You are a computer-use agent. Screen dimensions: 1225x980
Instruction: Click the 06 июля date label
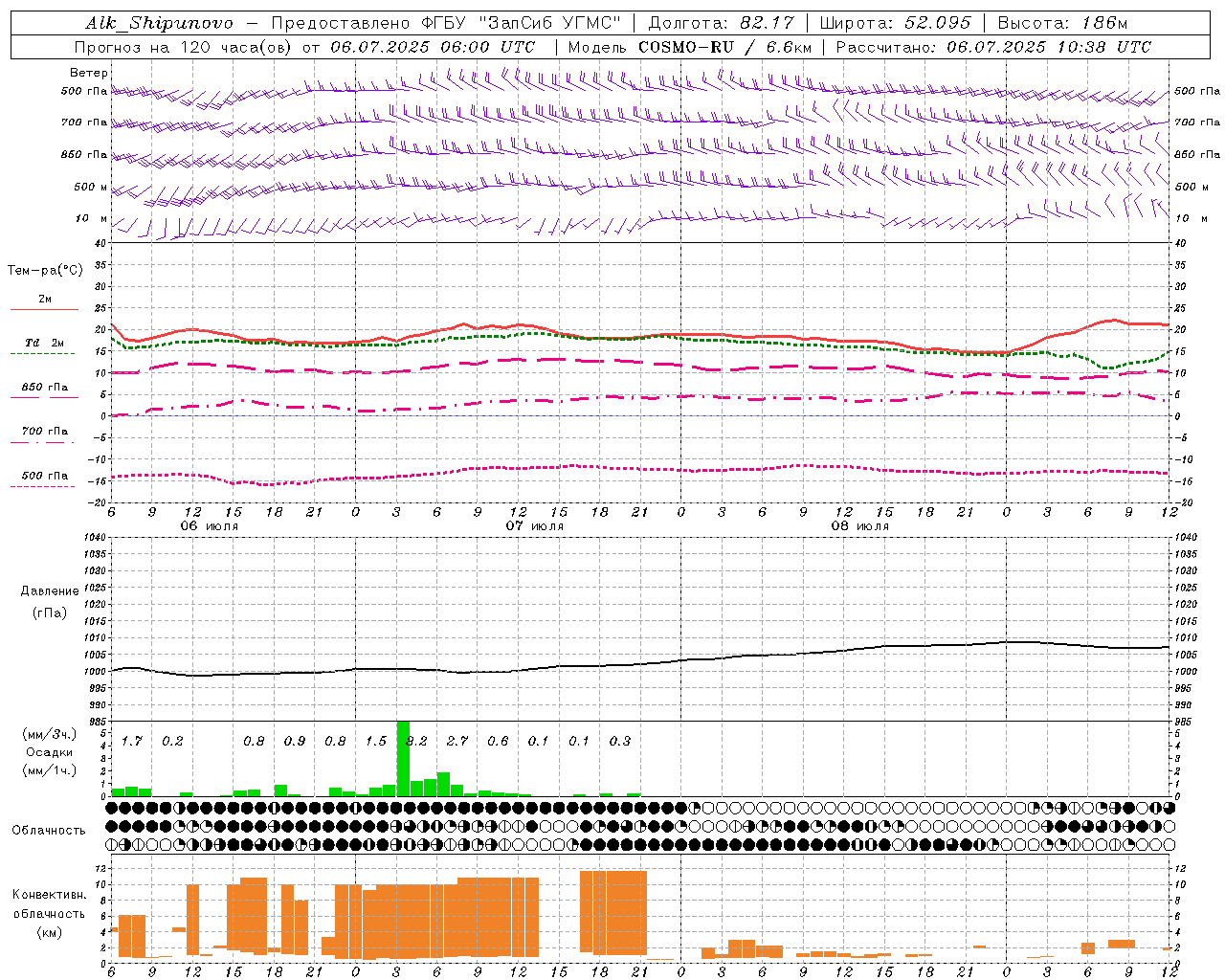pos(210,526)
